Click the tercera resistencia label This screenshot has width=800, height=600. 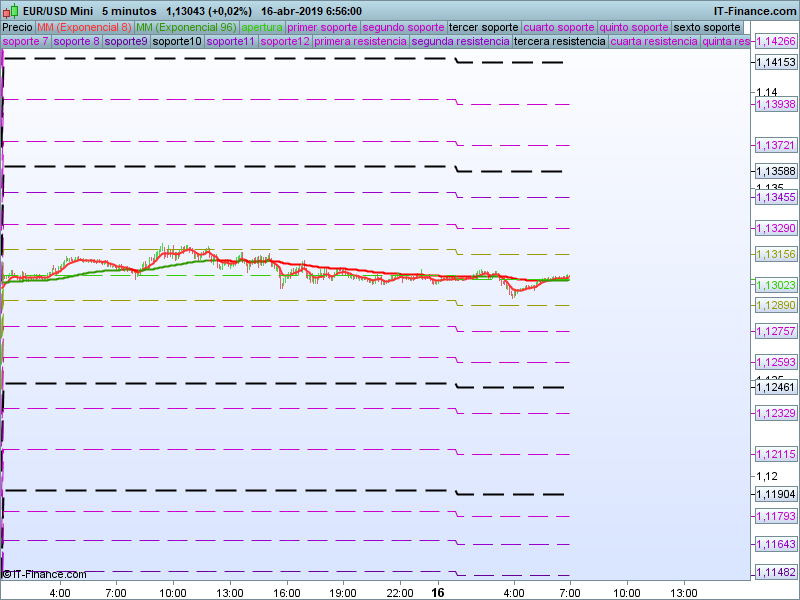pos(558,42)
